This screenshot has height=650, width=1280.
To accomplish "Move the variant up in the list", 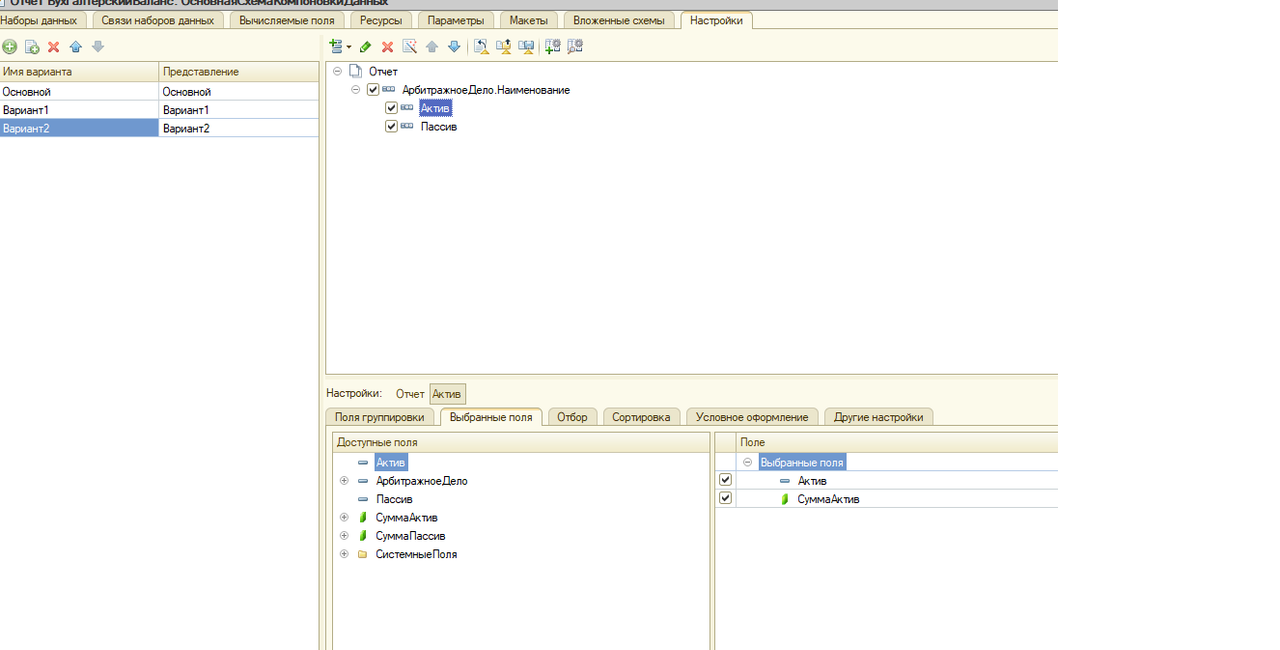I will click(x=76, y=47).
